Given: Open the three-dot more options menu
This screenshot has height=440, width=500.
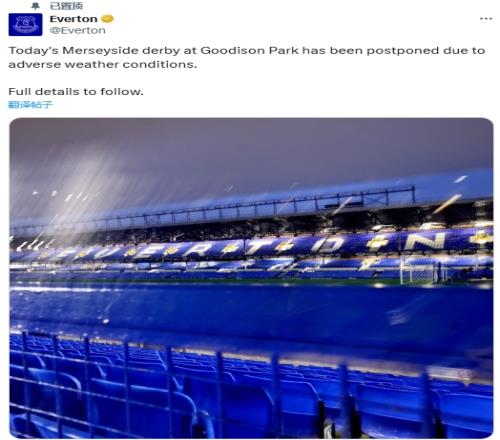Looking at the screenshot, I should [x=486, y=19].
